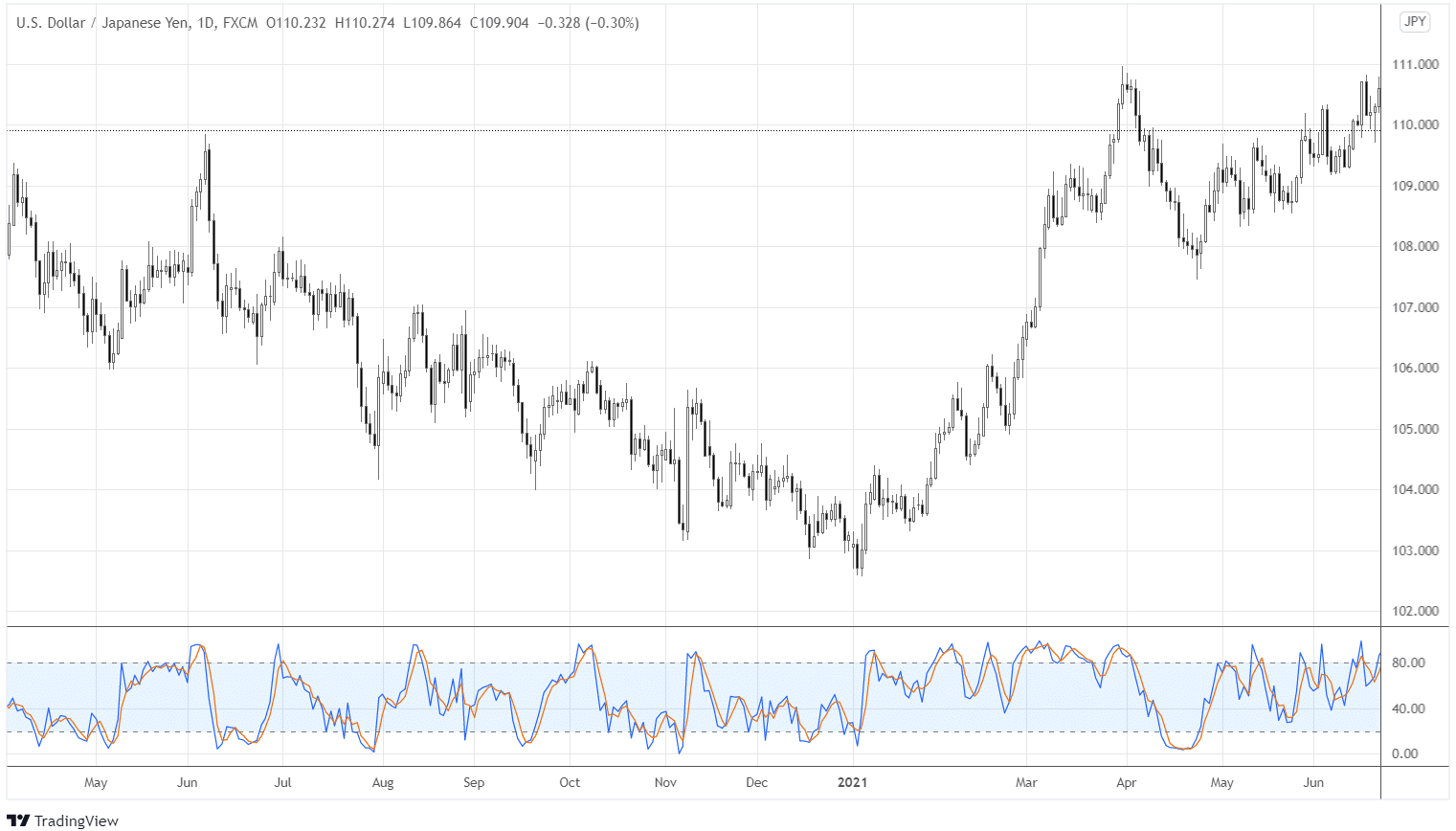The width and height of the screenshot is (1456, 831).
Task: Click the 111.000 price axis label
Action: 1415,64
